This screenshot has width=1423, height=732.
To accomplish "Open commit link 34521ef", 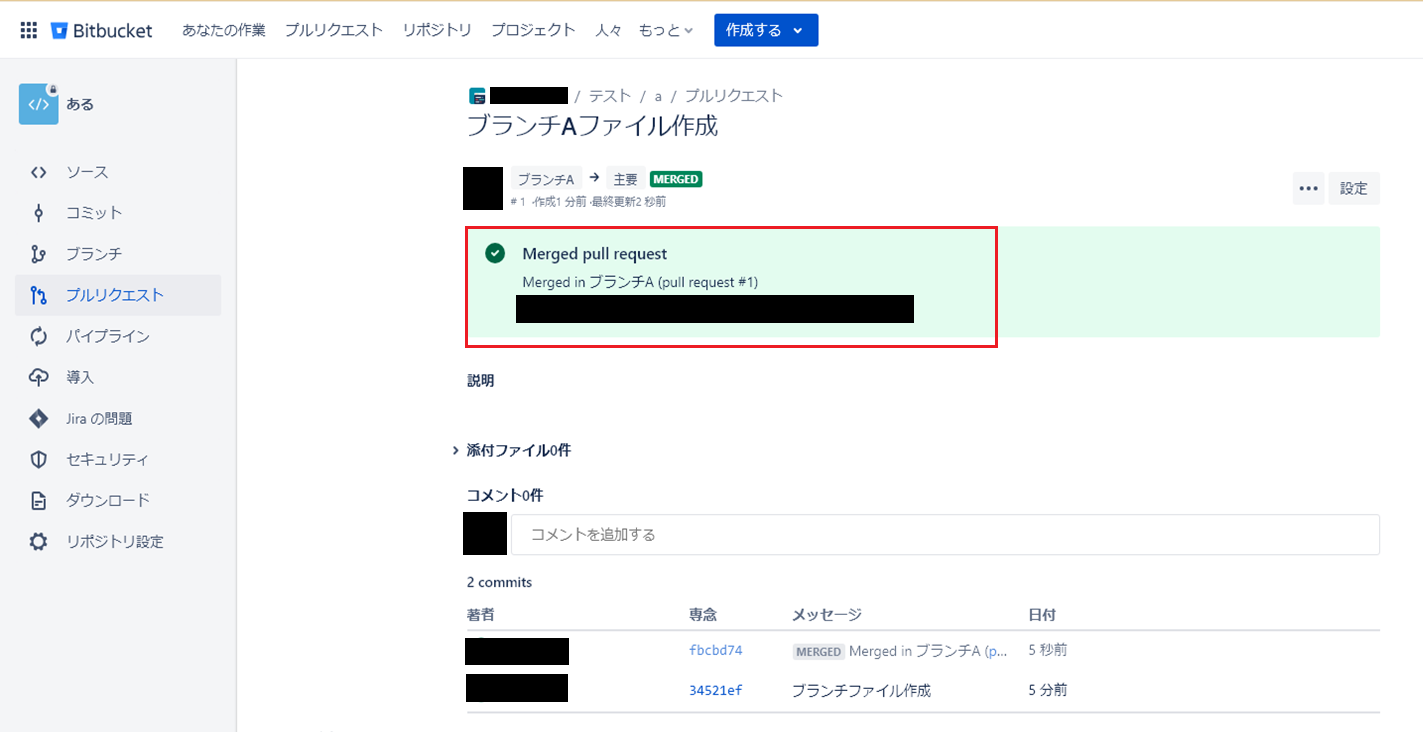I will [716, 690].
